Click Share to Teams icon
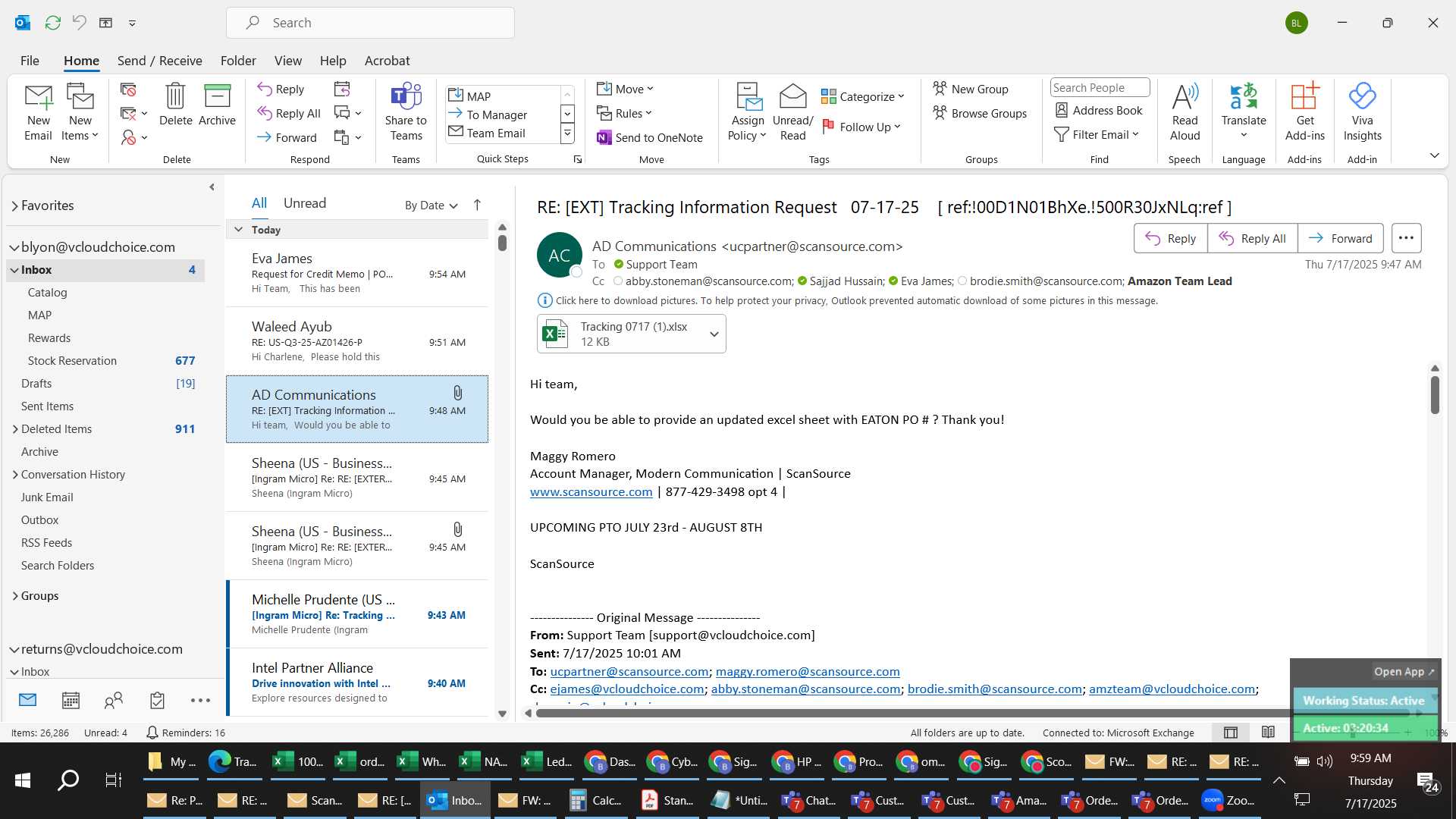Viewport: 1456px width, 819px height. click(406, 112)
